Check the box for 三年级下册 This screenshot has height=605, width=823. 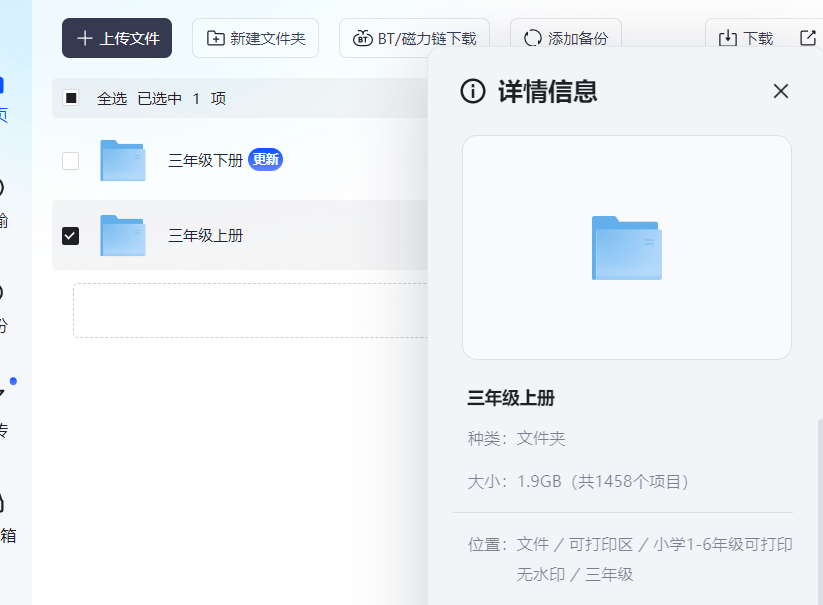(71, 160)
